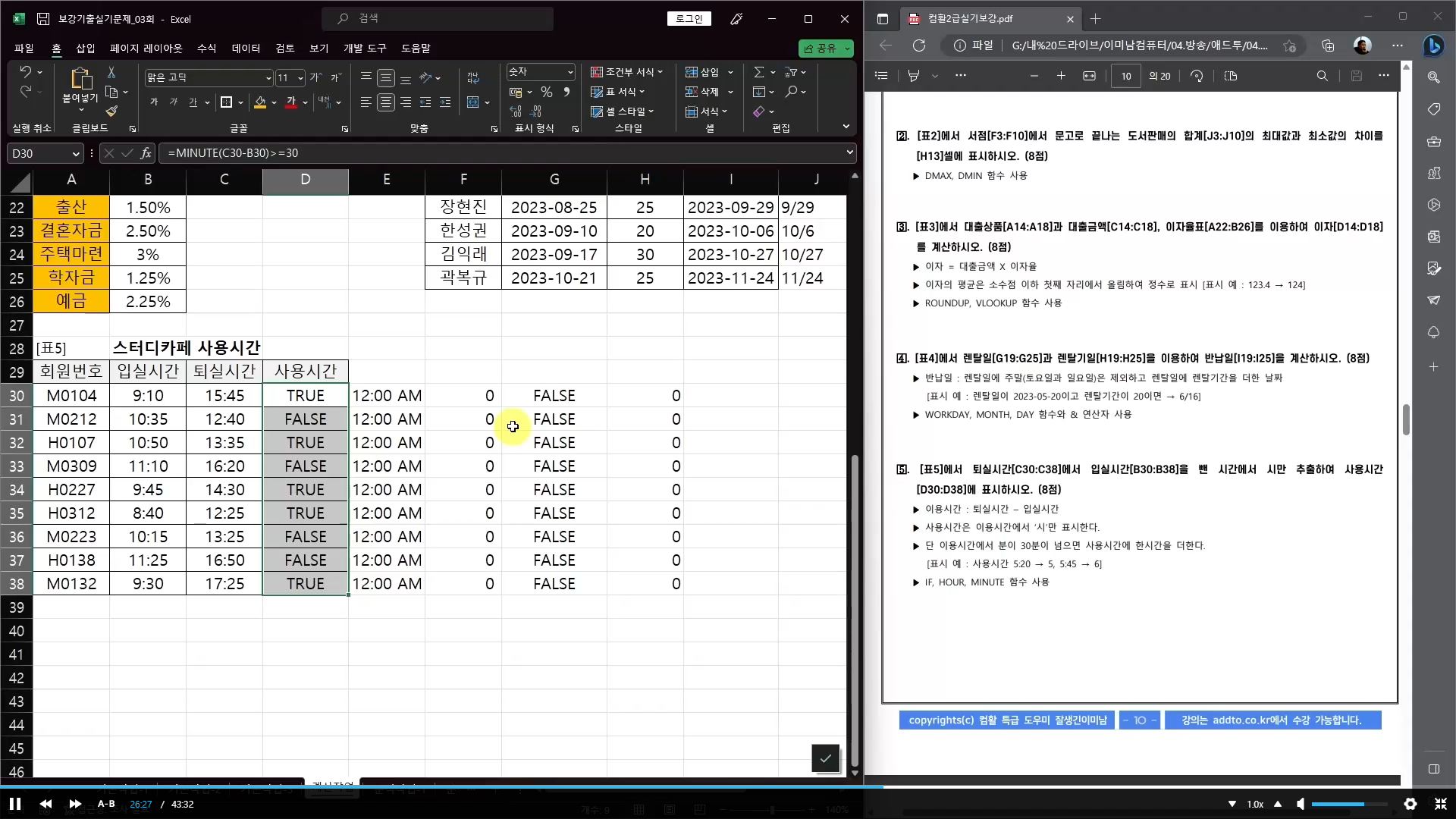Image resolution: width=1456 pixels, height=819 pixels.
Task: Click the insert function fx icon
Action: [146, 153]
